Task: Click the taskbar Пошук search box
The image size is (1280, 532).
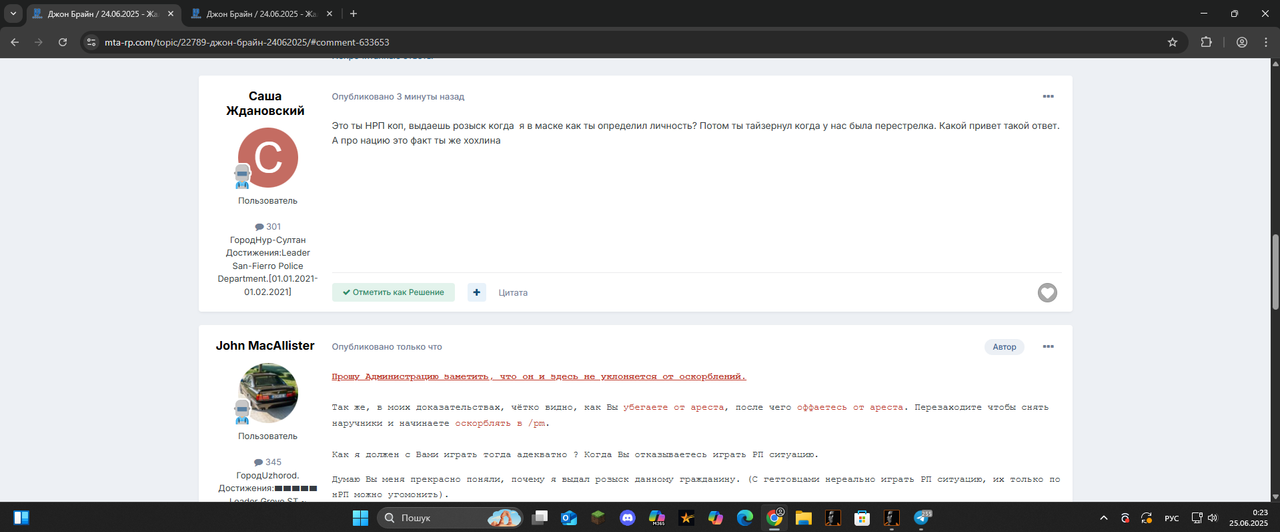Action: (449, 518)
